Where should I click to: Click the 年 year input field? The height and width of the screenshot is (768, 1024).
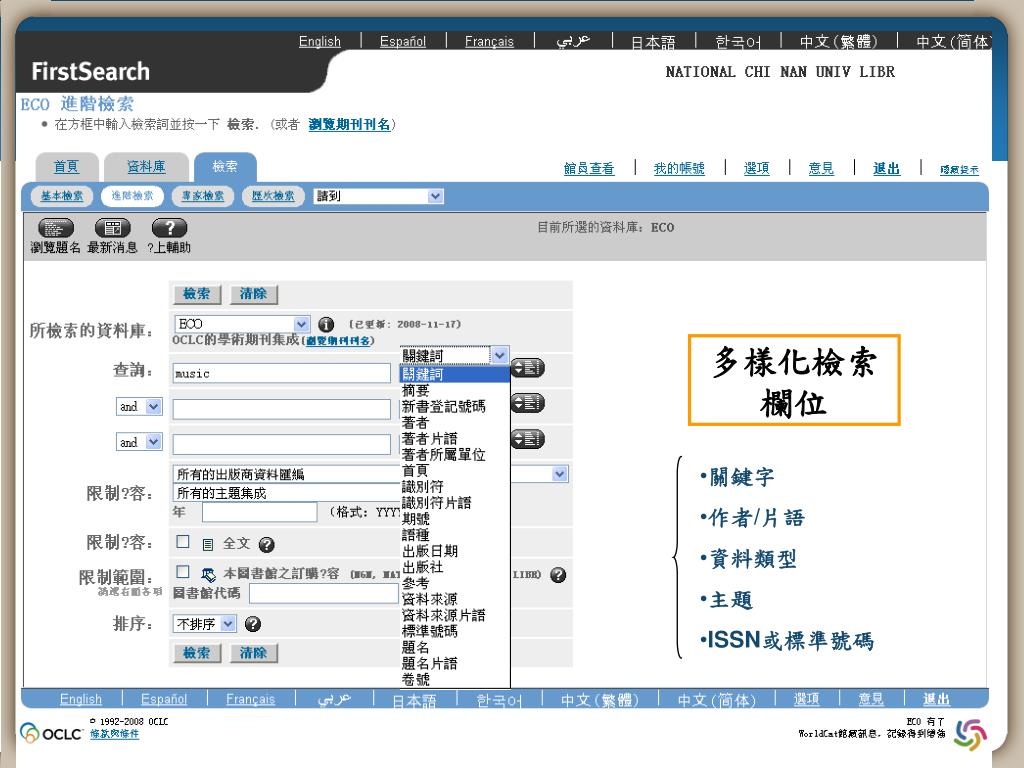click(x=260, y=512)
